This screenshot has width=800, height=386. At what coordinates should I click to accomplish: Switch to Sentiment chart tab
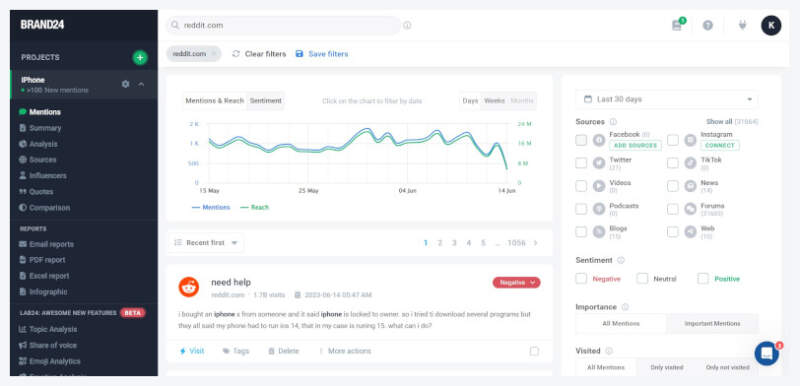coord(265,100)
